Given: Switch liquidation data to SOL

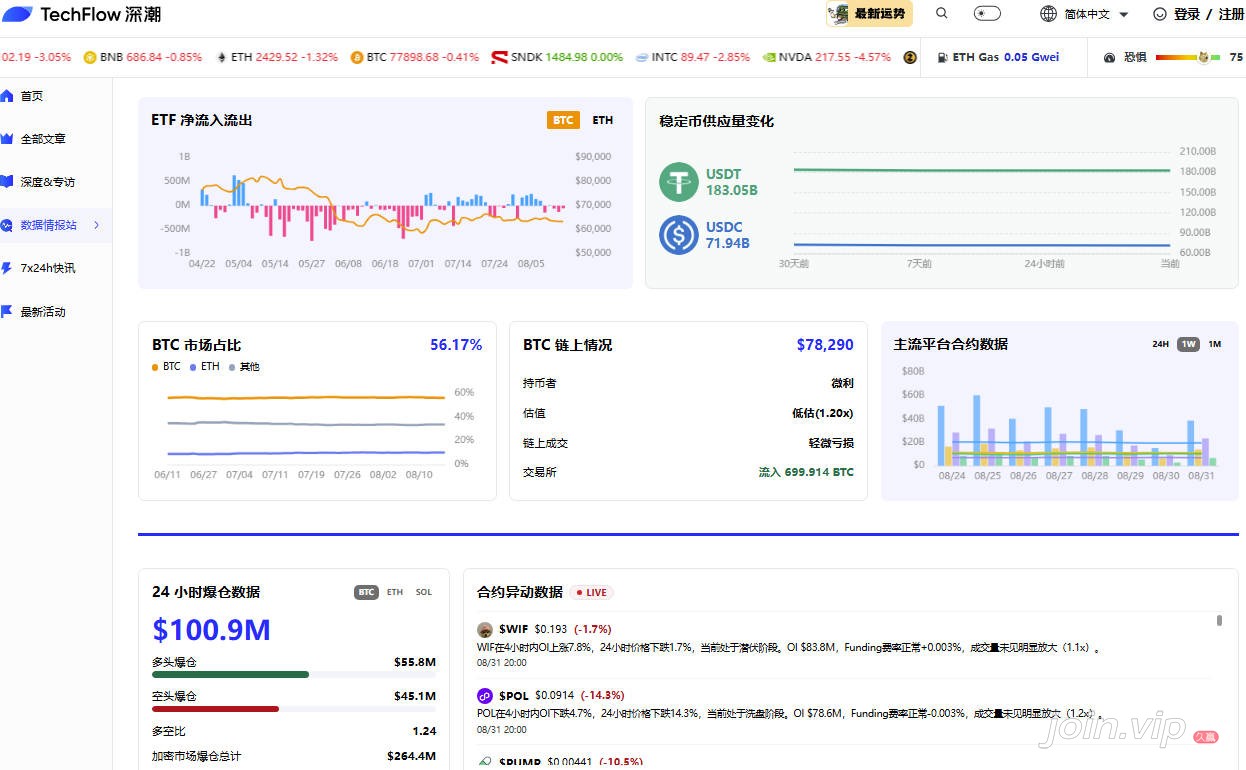Looking at the screenshot, I should coord(424,592).
